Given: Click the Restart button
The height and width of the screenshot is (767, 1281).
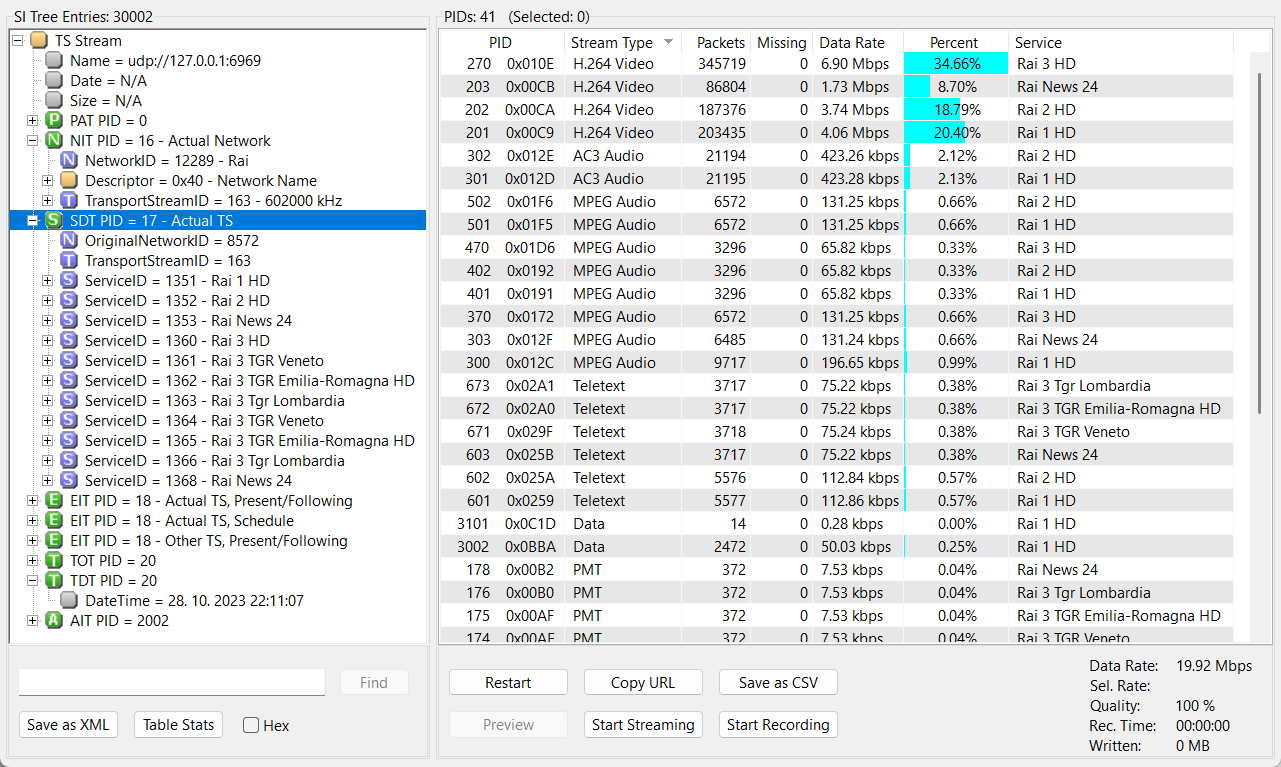Looking at the screenshot, I should [x=508, y=683].
